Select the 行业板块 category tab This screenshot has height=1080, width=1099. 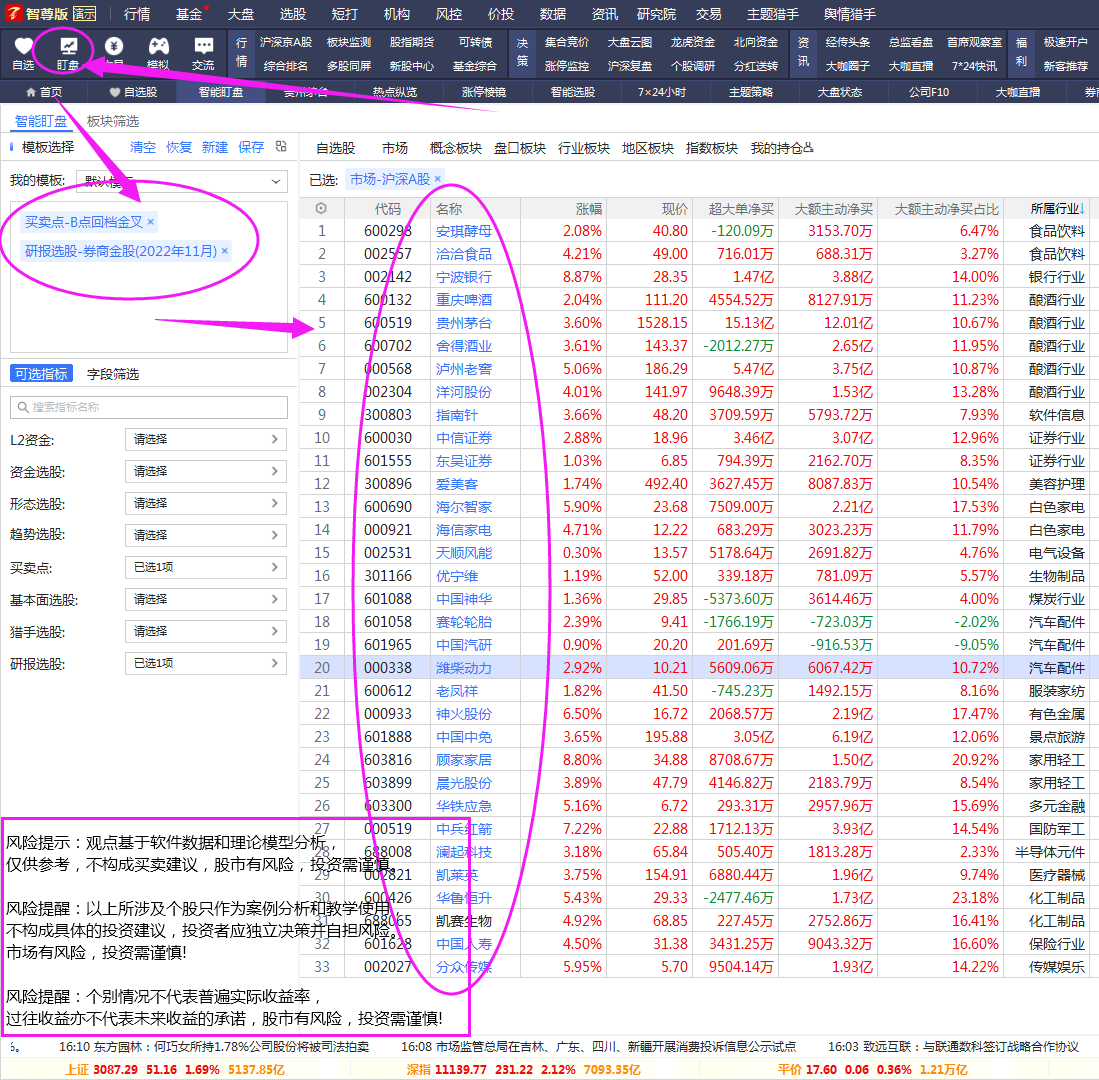pos(584,148)
